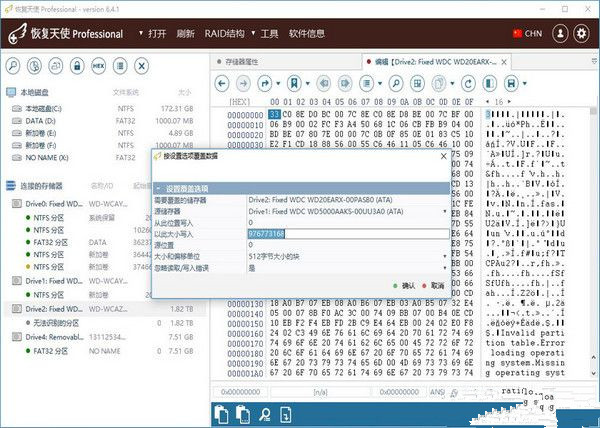Open dropdown arrow beside the go-to icon
600x428 pixels.
click(278, 83)
